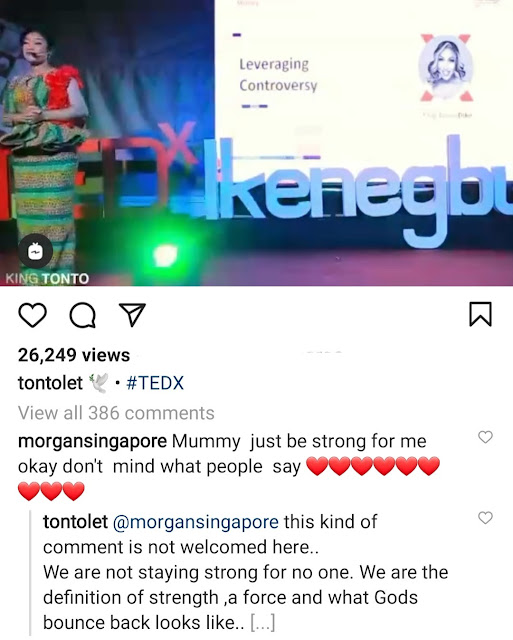
Task: Open comments via speech bubble icon
Action: [x=83, y=315]
